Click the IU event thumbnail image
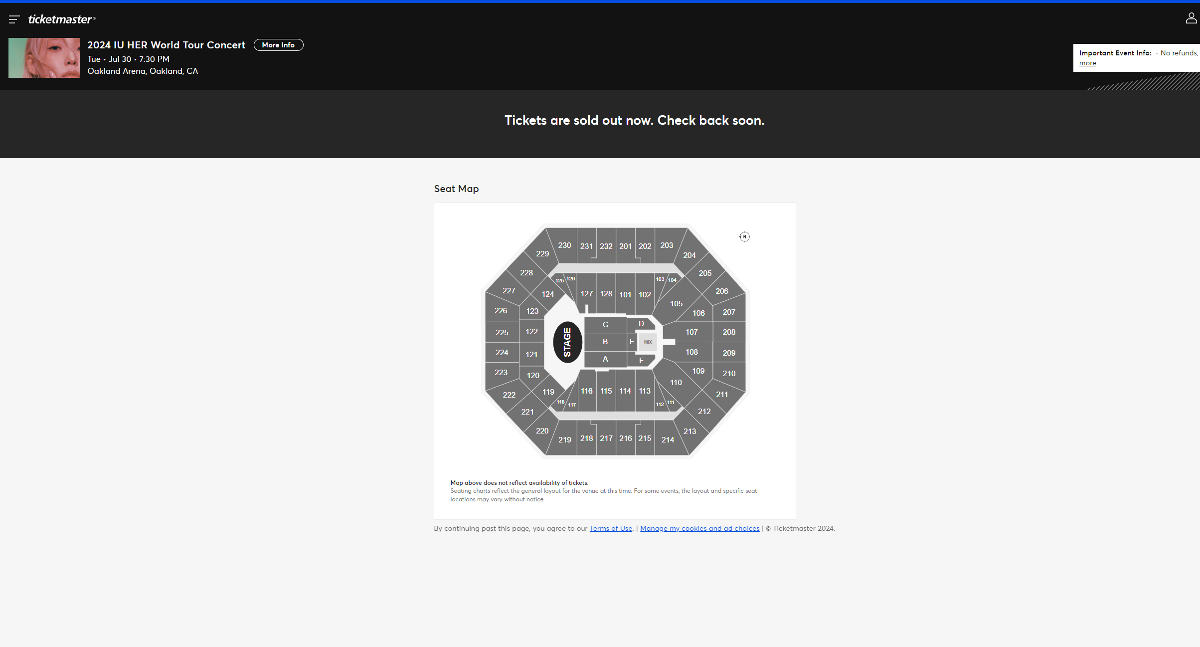Viewport: 1200px width, 647px height. 44,58
